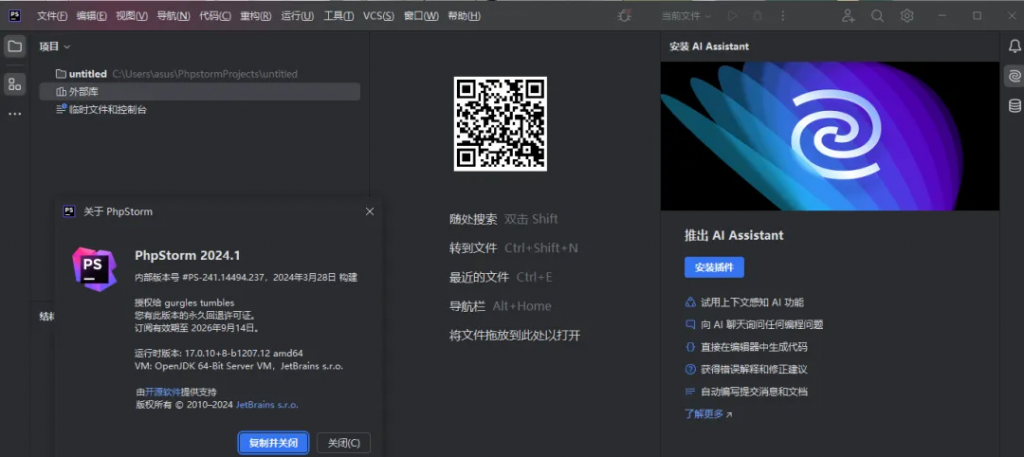
Task: Click the 复制并关闭 button
Action: [x=273, y=443]
